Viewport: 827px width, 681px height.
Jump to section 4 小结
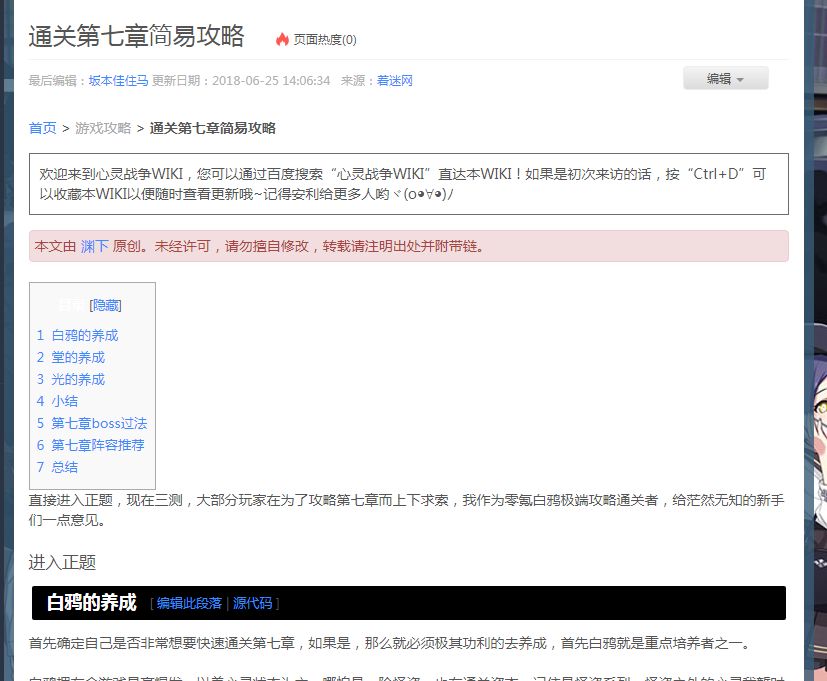tap(57, 401)
